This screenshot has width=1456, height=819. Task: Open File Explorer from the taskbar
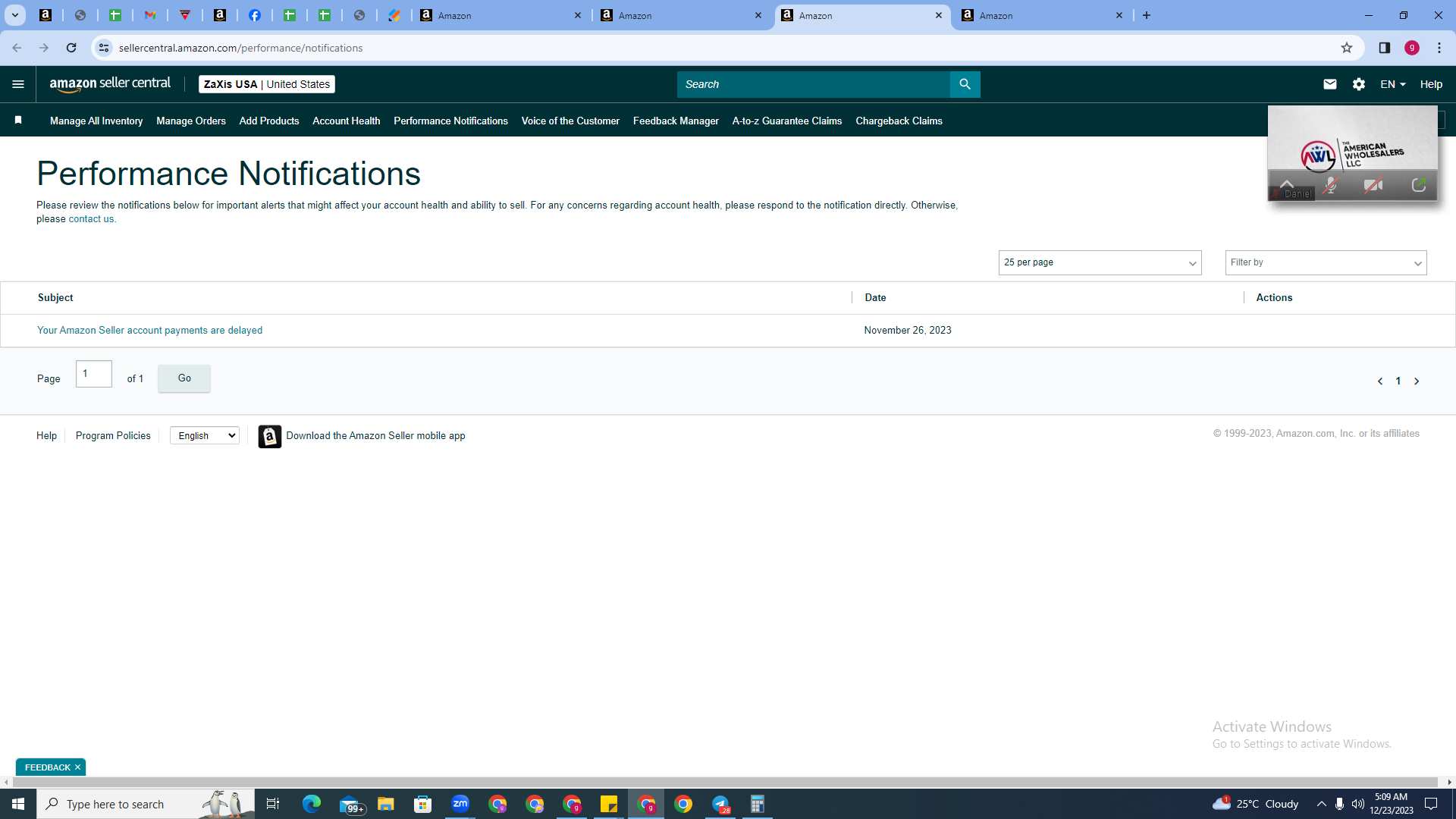[386, 804]
